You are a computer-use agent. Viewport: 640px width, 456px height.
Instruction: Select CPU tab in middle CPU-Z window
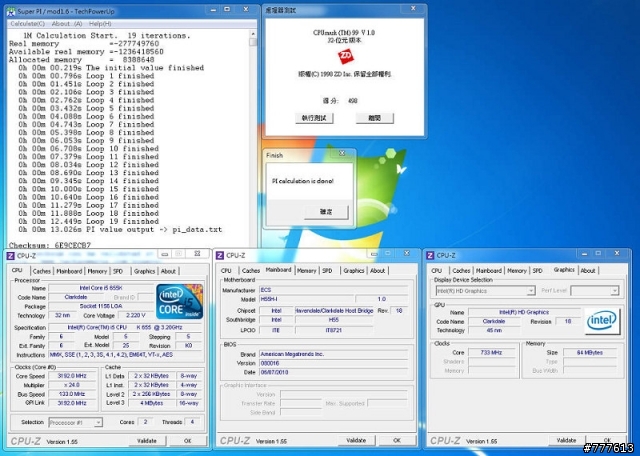pyautogui.click(x=226, y=271)
